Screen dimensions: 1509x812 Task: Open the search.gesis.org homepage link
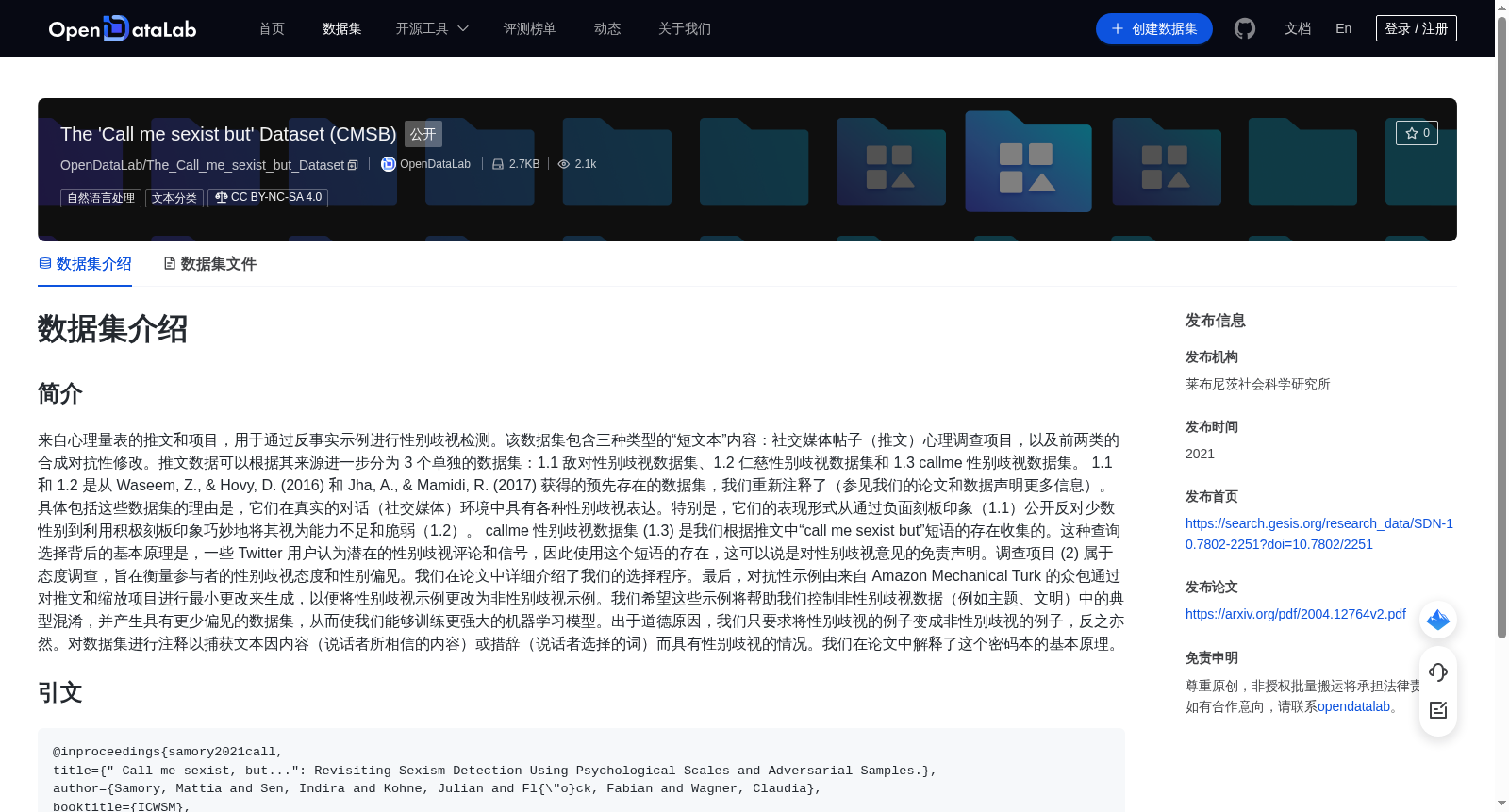tap(1319, 534)
